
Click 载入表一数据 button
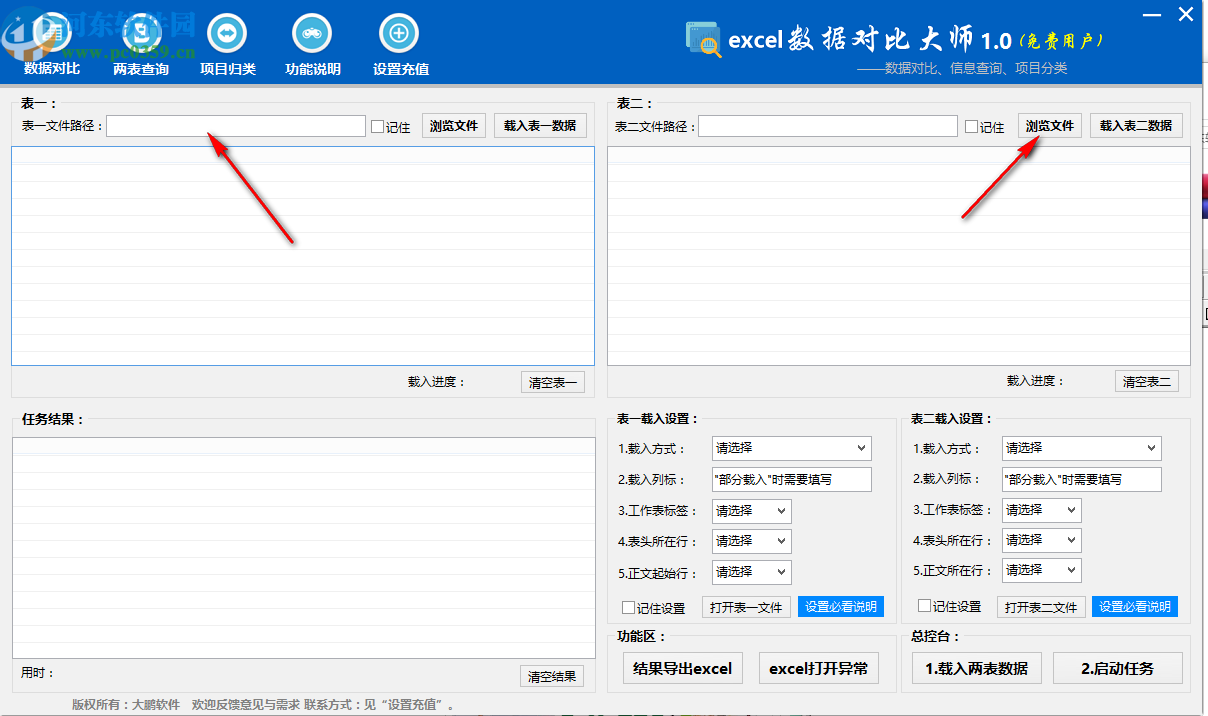pos(540,126)
